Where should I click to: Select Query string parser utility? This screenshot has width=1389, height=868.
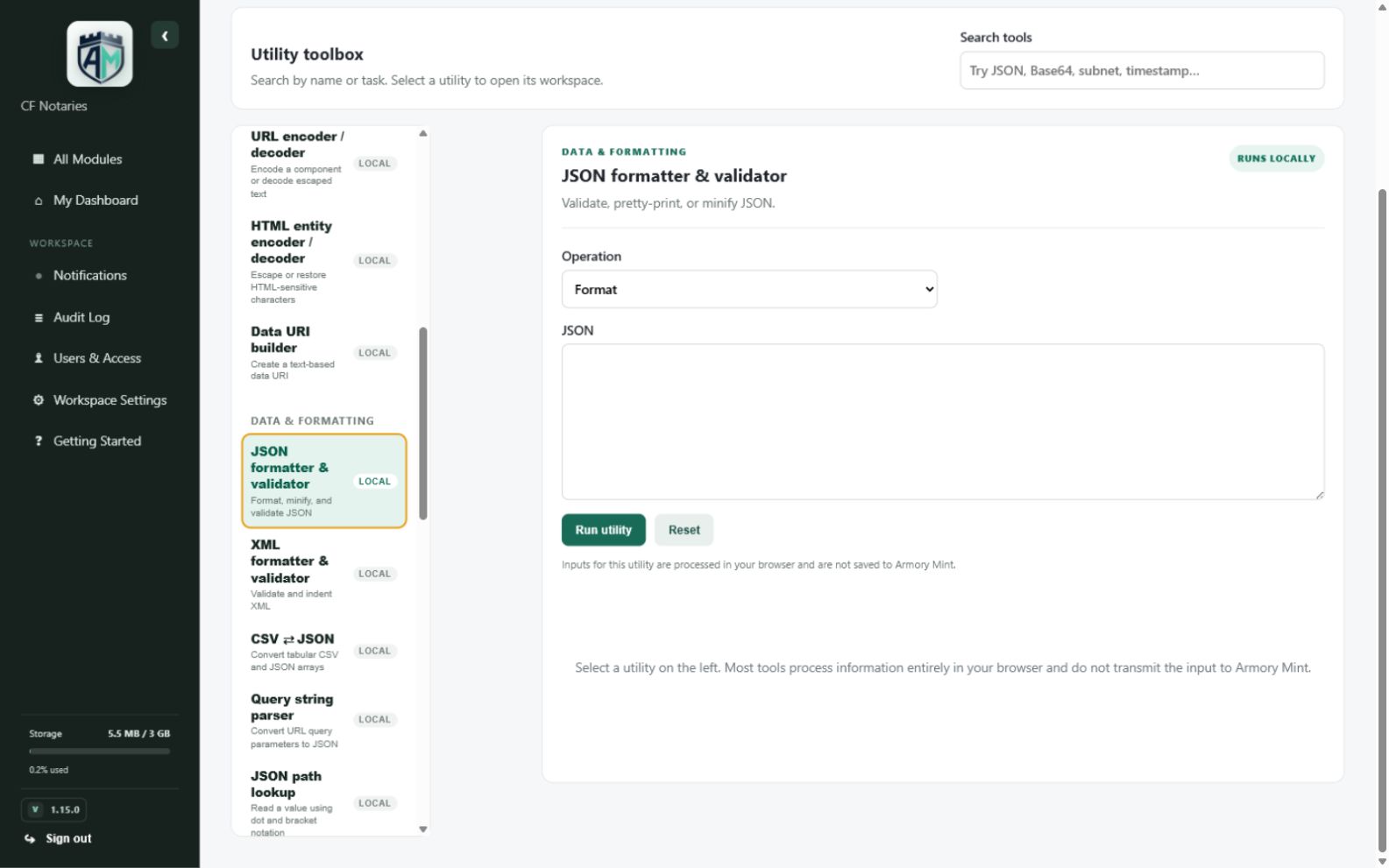[x=323, y=720]
